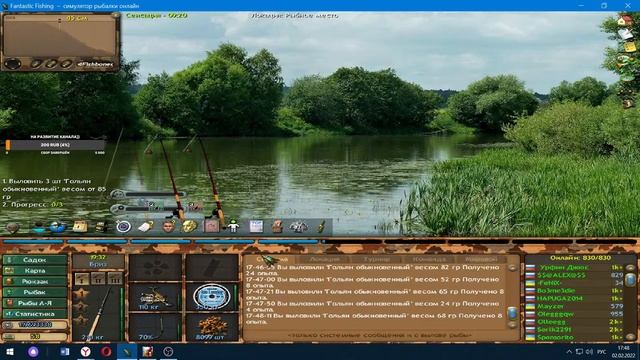Click the chat log scroll-up button
This screenshot has width=640, height=360.
click(512, 268)
